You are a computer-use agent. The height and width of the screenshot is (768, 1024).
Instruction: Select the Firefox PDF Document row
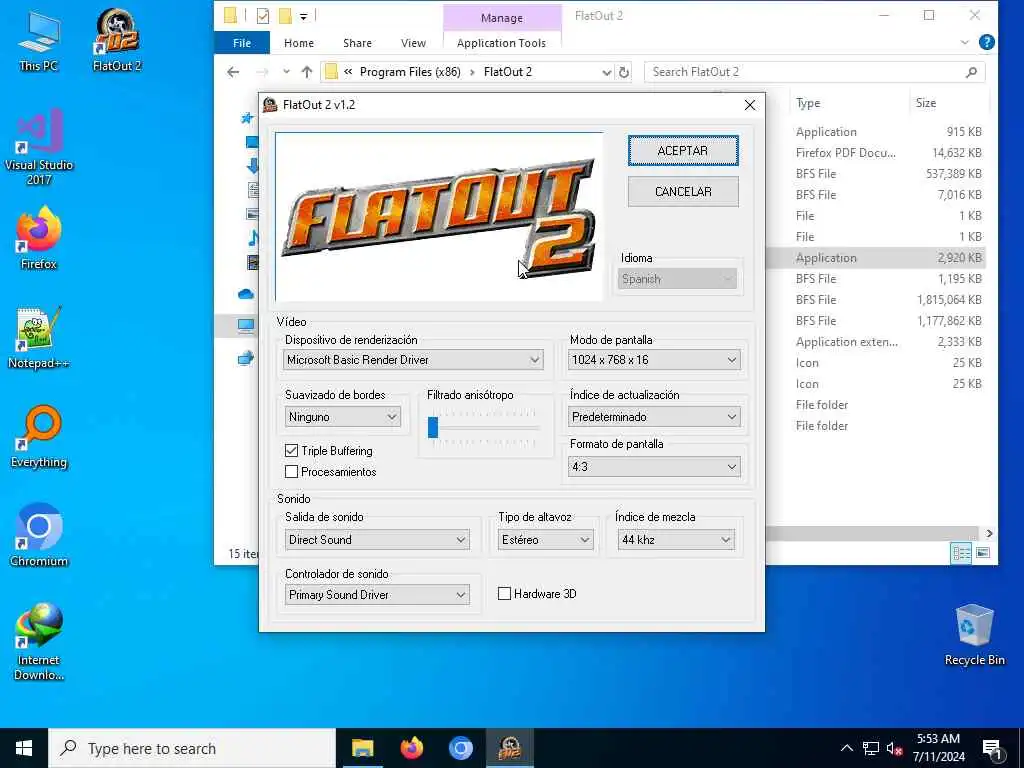(876, 153)
